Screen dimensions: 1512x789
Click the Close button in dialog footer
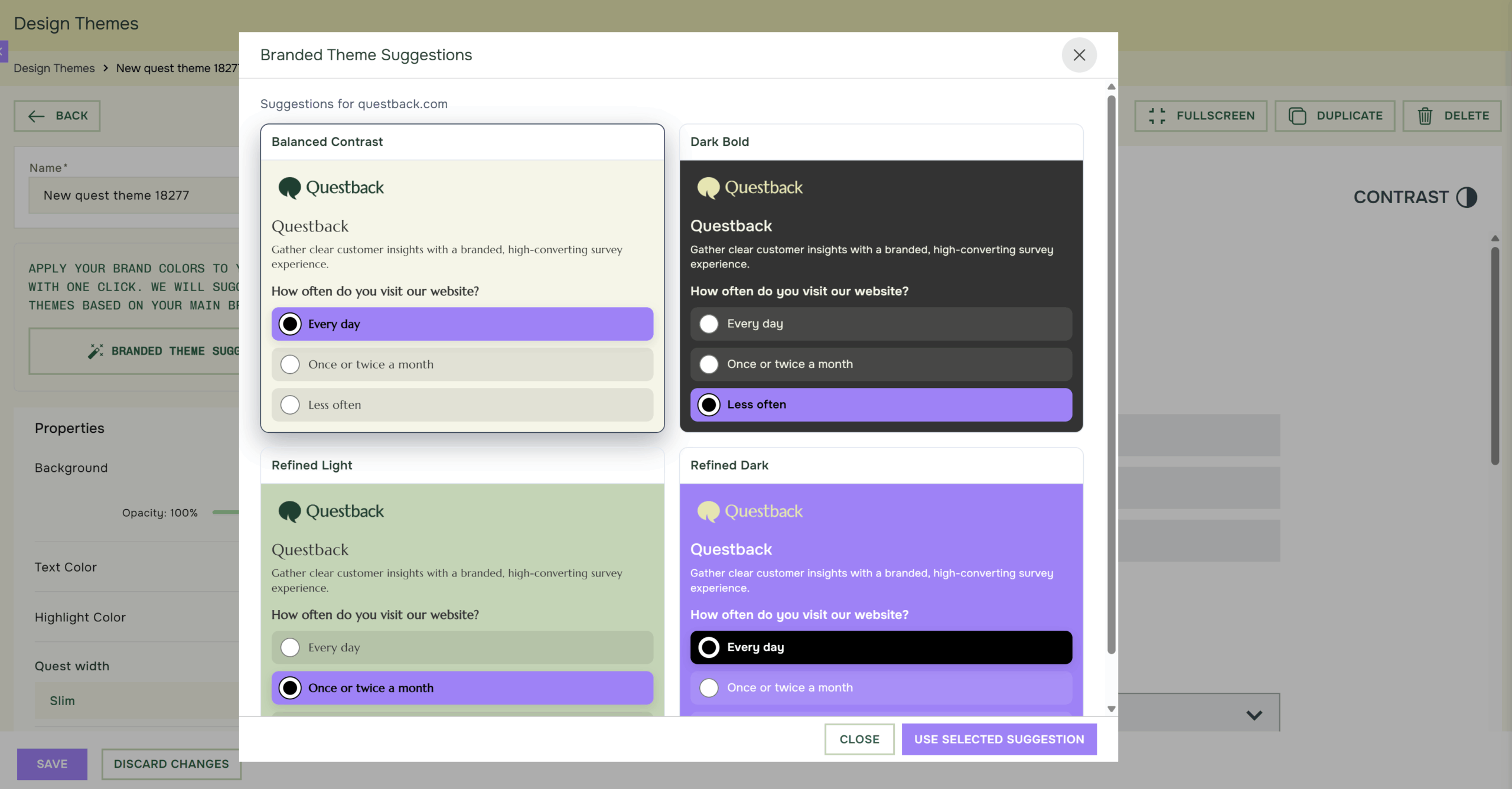(x=859, y=739)
